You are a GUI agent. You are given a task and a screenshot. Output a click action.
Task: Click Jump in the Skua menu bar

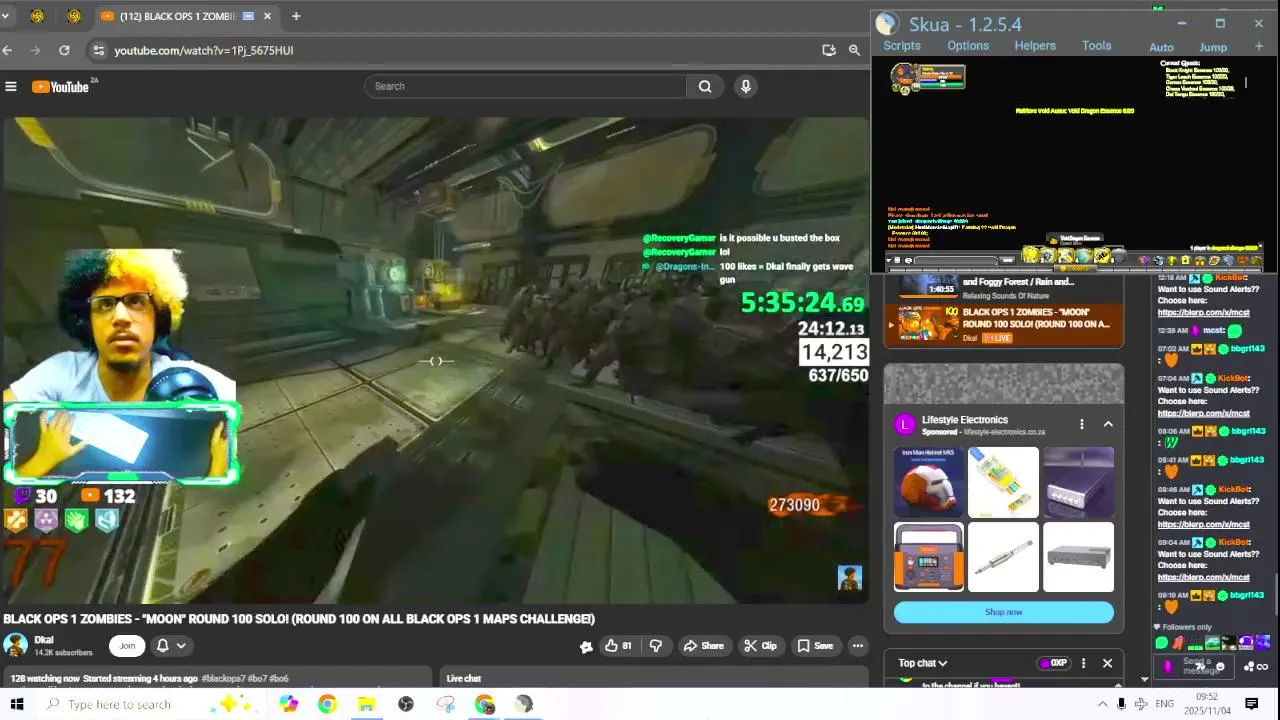pos(1213,47)
